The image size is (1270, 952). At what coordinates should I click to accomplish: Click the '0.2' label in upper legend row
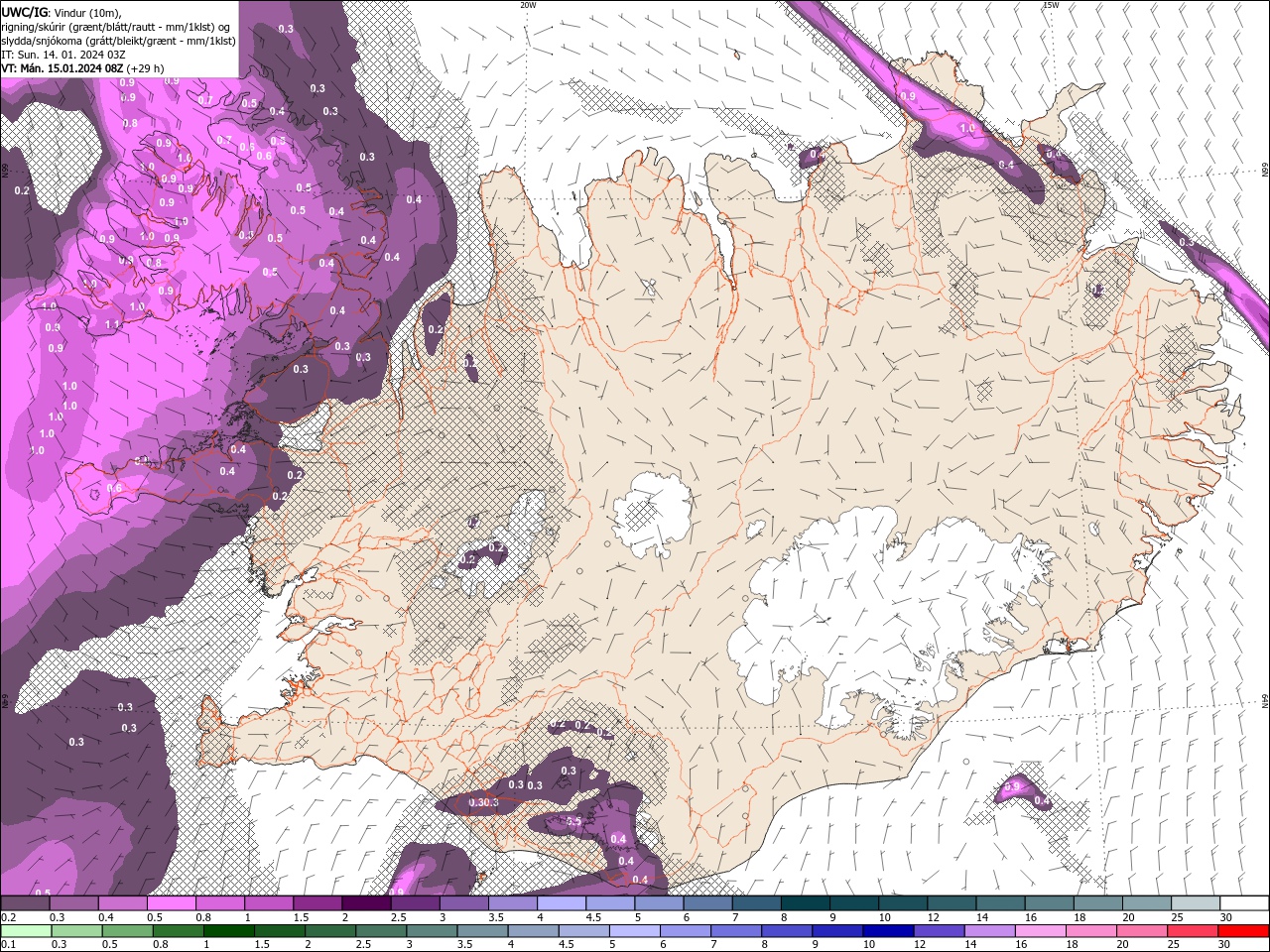pos(8,917)
